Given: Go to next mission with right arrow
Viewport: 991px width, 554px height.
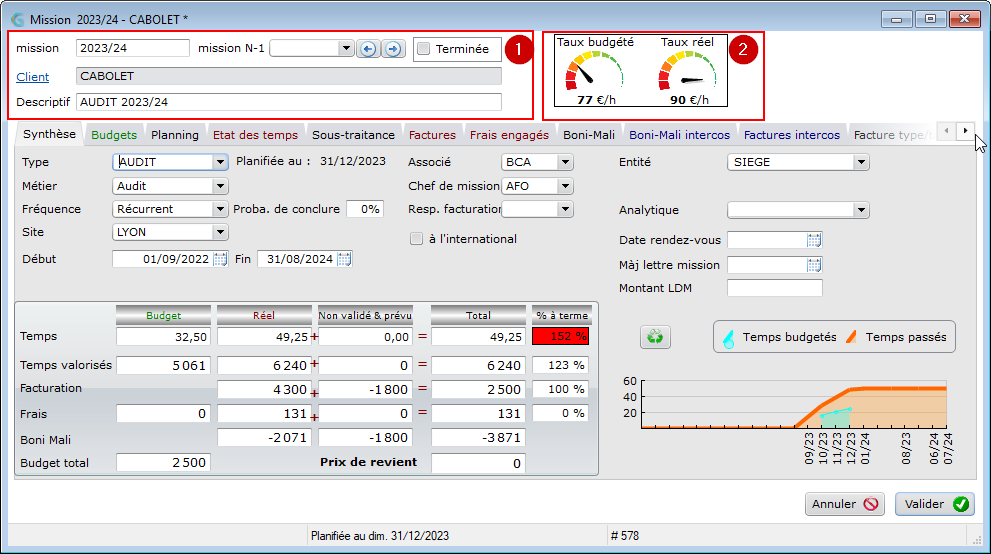Looking at the screenshot, I should pos(393,49).
